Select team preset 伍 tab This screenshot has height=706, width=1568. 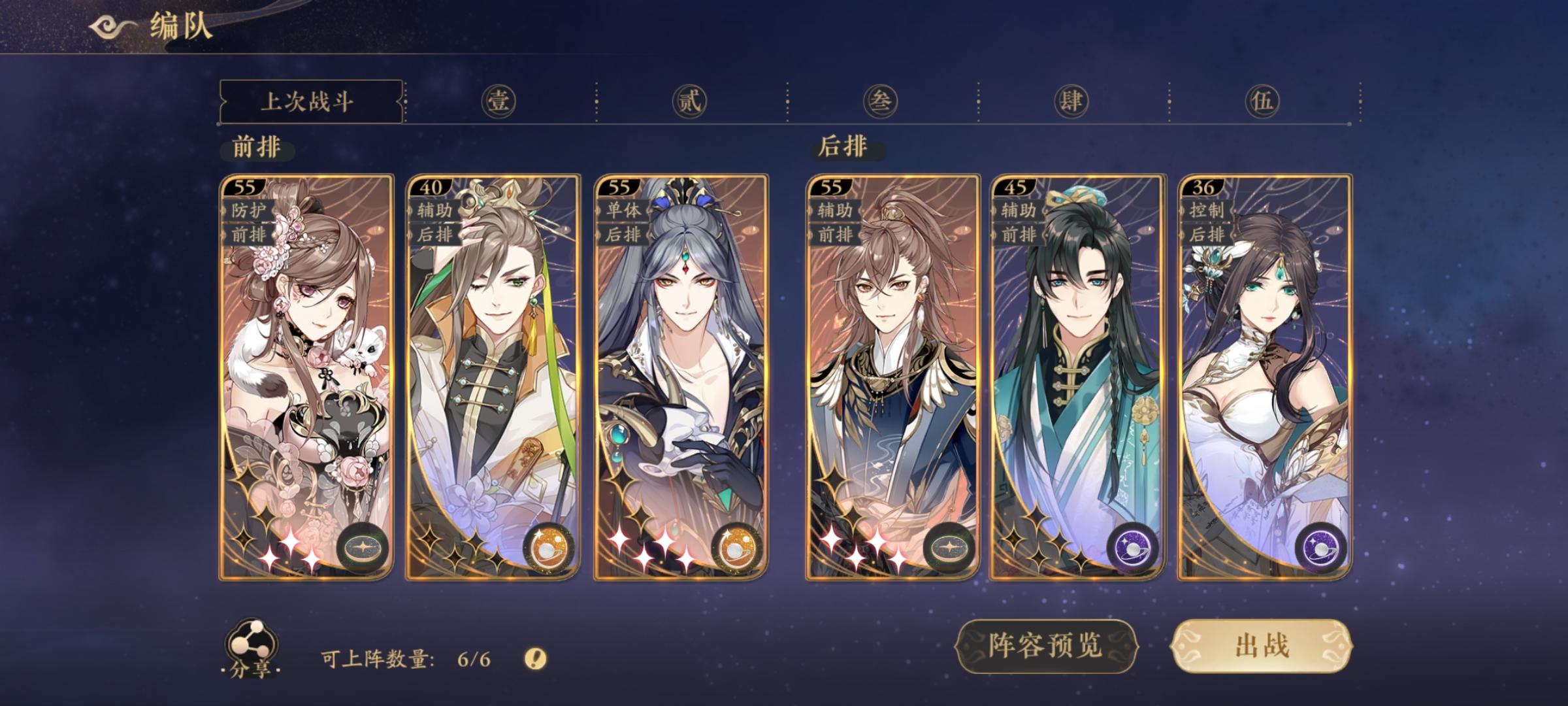1262,101
